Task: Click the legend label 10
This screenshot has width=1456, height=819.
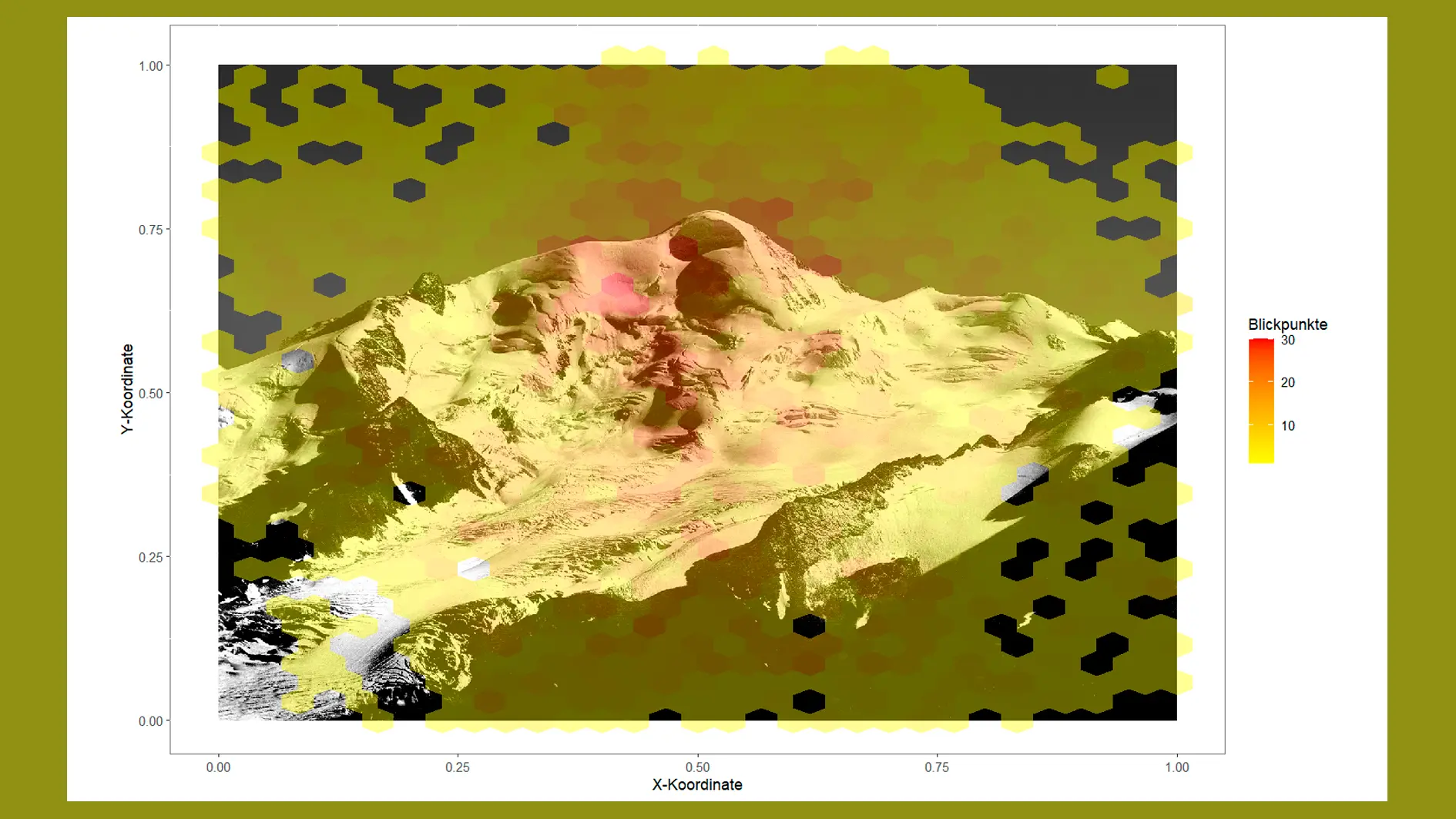Action: [x=1287, y=426]
